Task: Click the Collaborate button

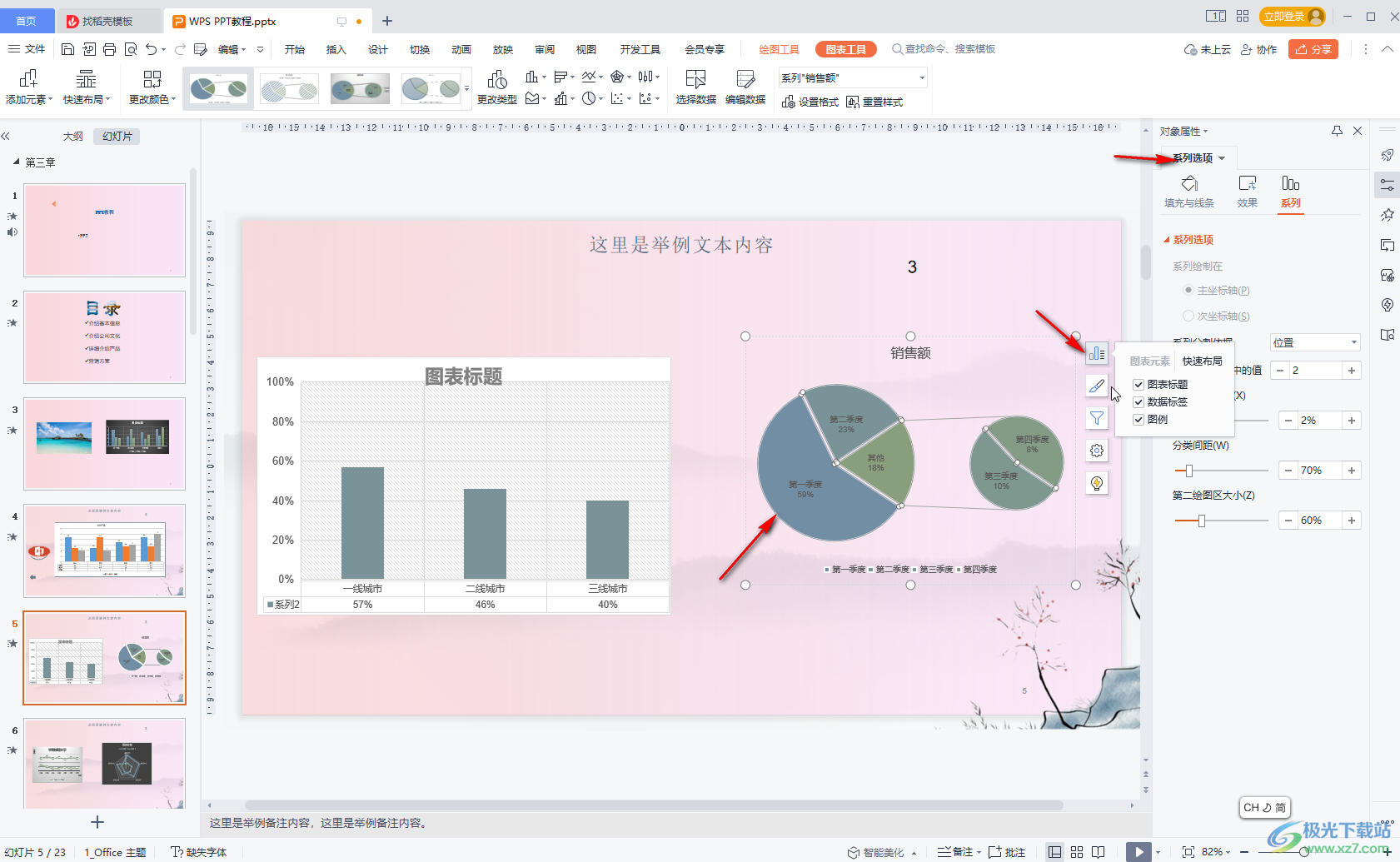Action: (1258, 49)
